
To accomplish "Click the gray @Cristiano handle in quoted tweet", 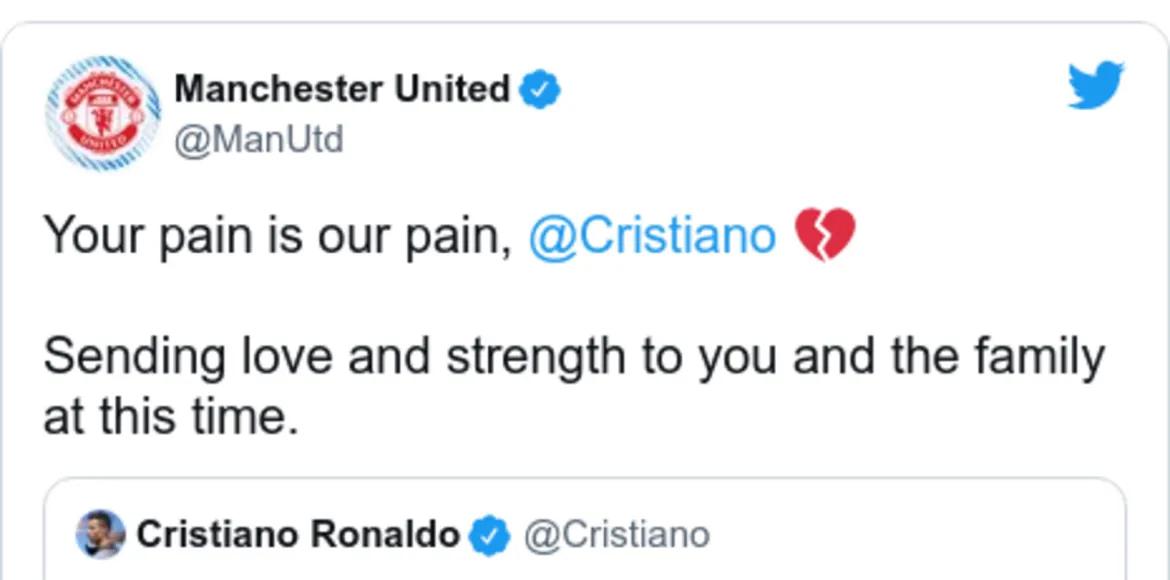I will 617,535.
